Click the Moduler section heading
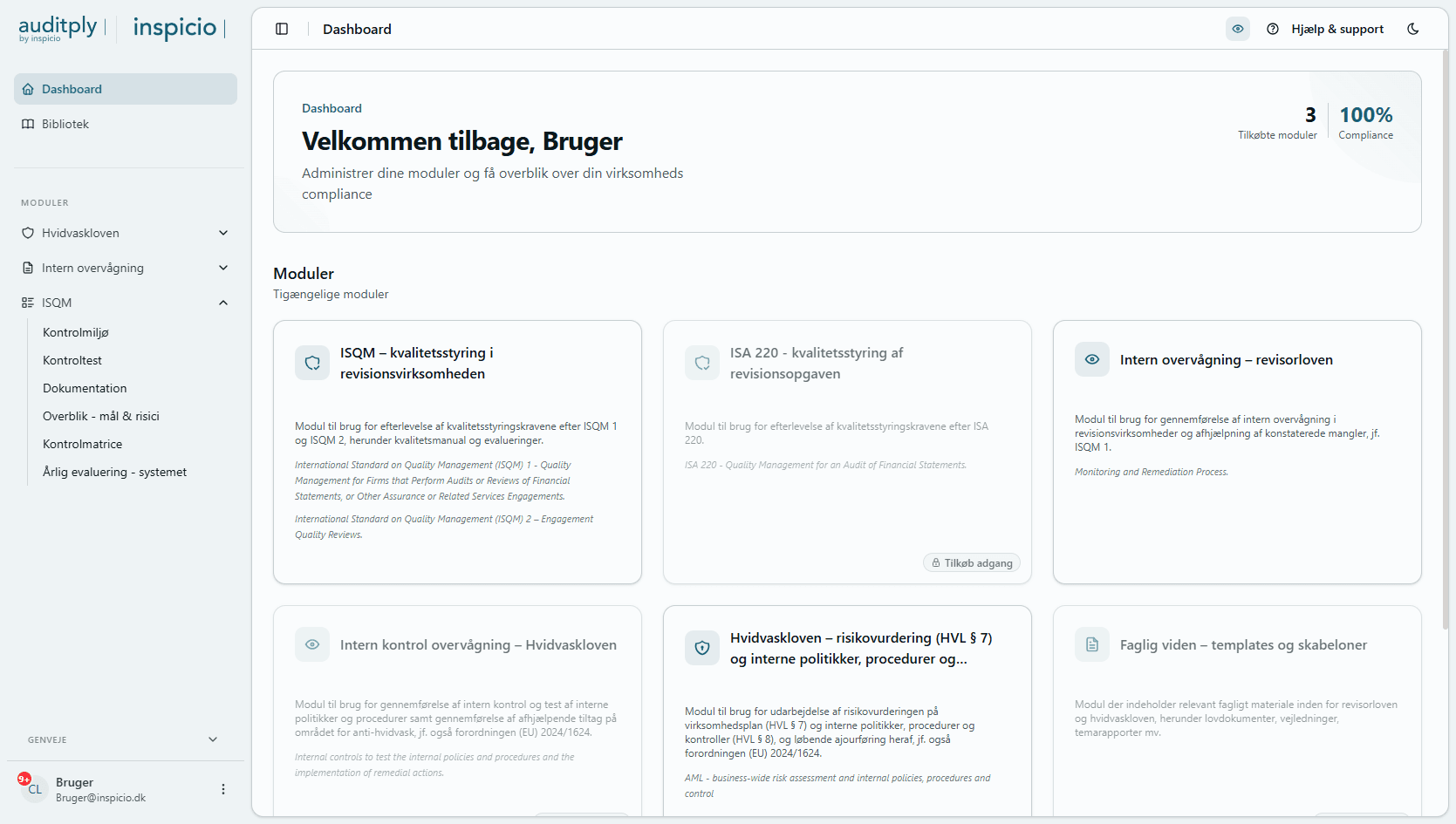 304,274
